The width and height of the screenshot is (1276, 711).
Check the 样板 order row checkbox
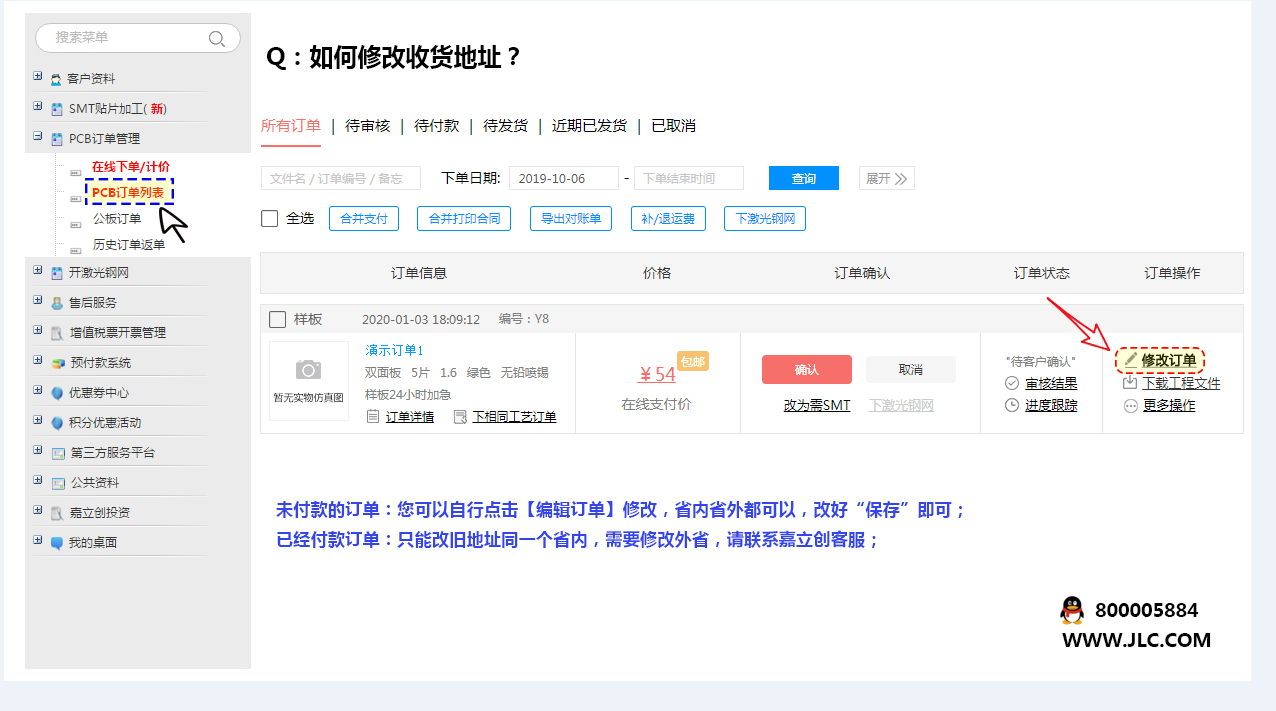278,319
